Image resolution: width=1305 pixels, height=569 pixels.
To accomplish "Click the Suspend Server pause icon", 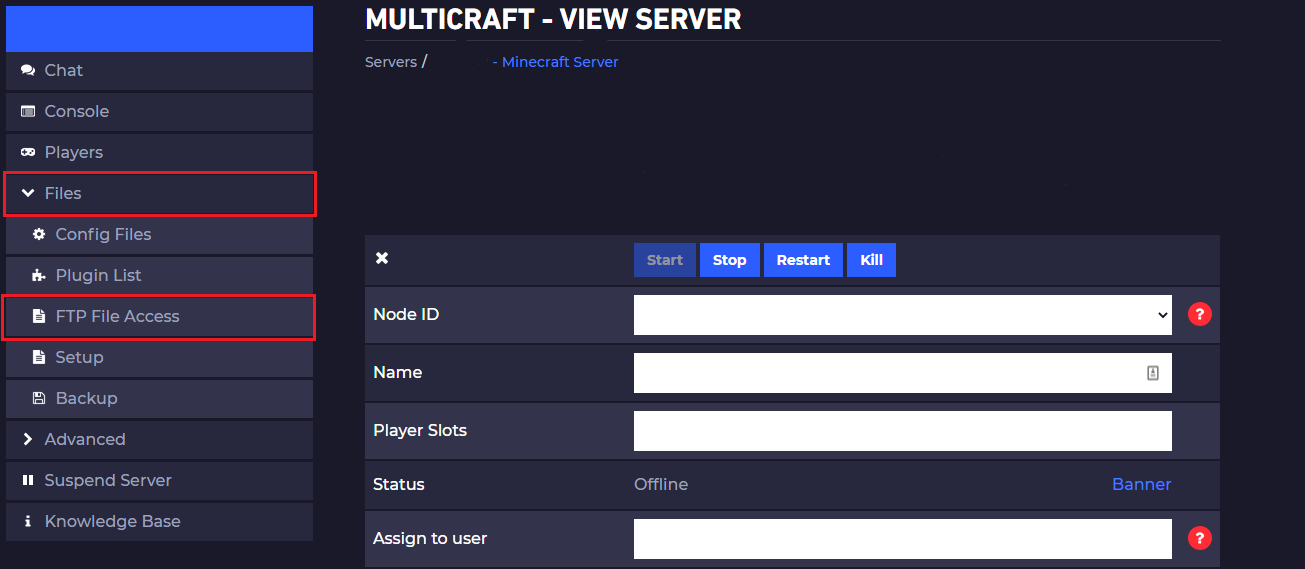I will [28, 480].
